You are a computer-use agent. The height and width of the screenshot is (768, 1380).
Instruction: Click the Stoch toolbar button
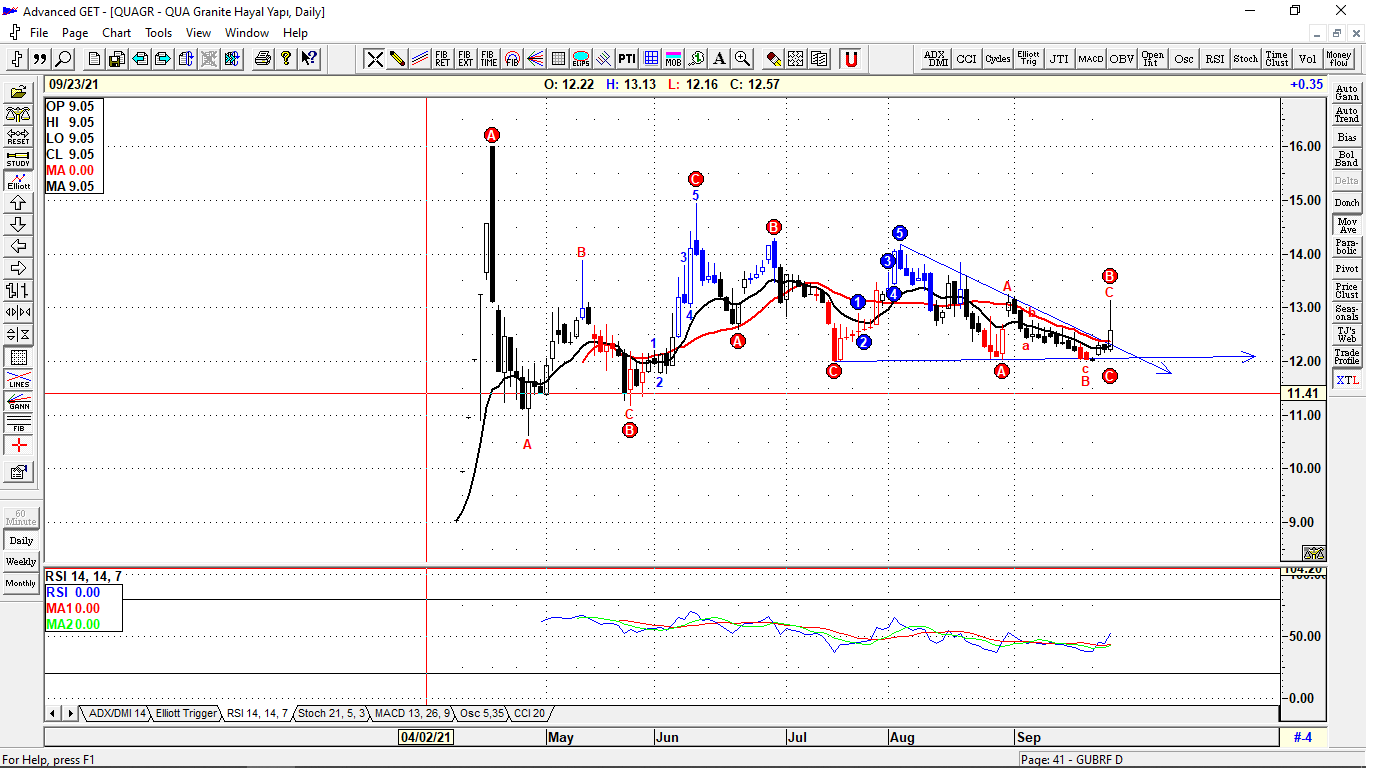coord(1245,59)
